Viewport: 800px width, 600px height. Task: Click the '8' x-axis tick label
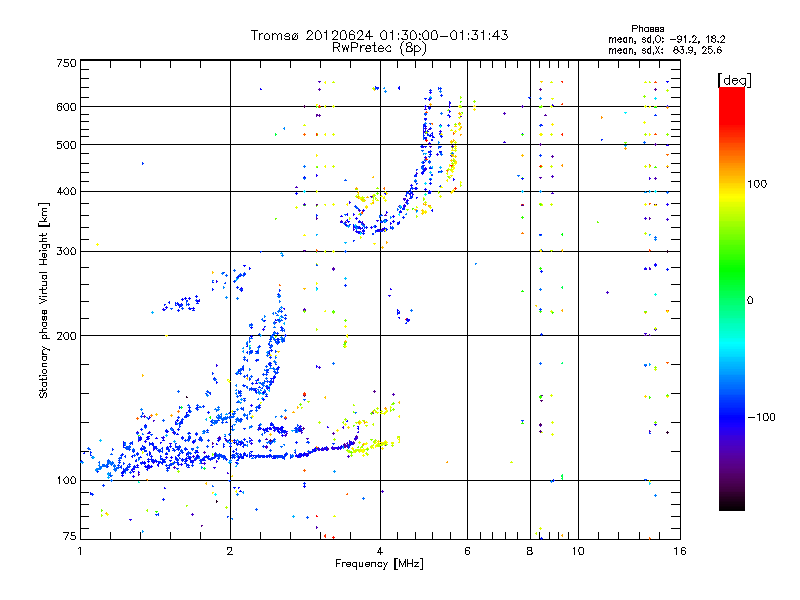pos(530,551)
